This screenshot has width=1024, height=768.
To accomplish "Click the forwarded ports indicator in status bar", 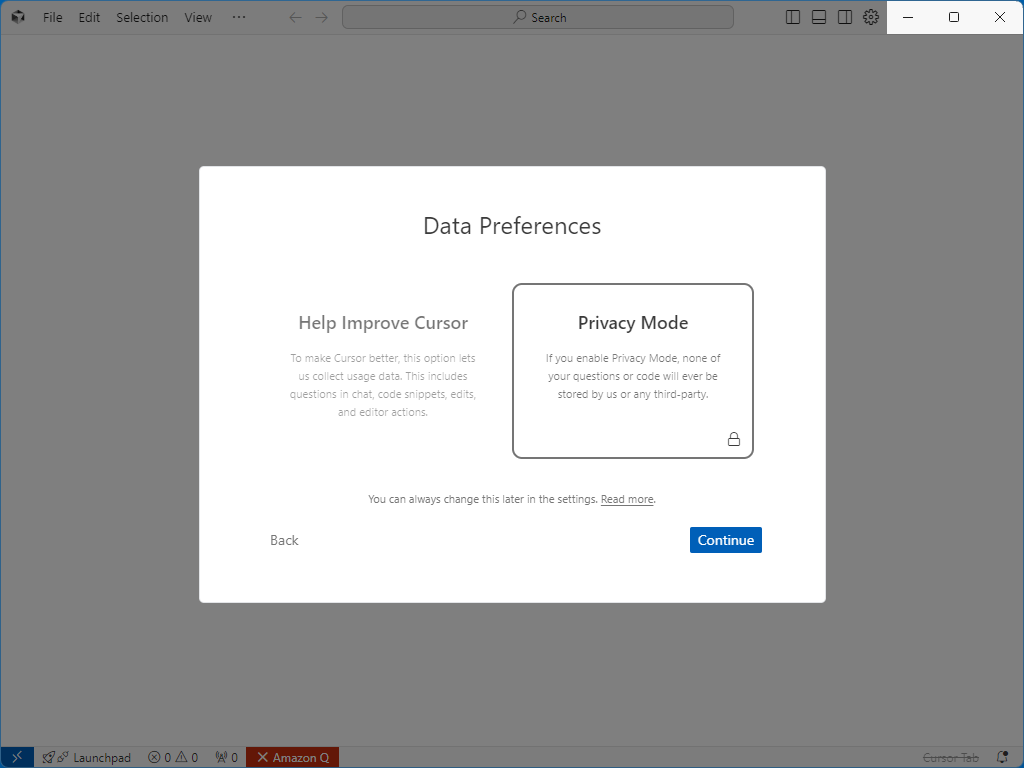I will (227, 757).
